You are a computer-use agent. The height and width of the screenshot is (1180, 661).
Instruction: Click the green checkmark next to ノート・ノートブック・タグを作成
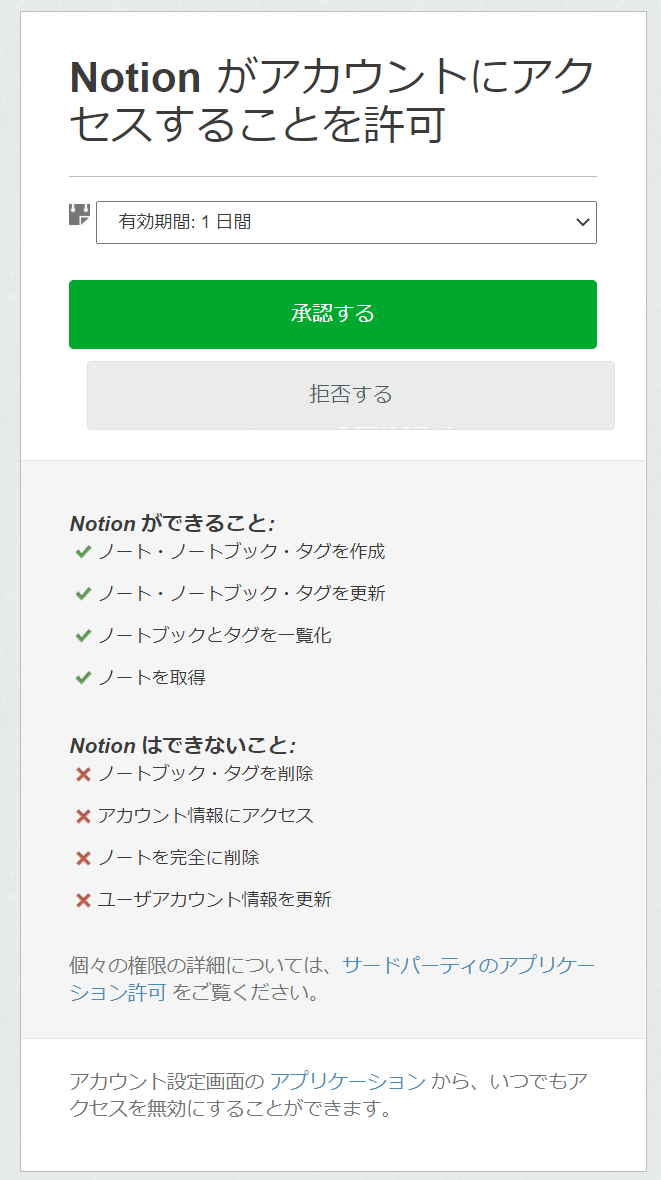coord(83,552)
